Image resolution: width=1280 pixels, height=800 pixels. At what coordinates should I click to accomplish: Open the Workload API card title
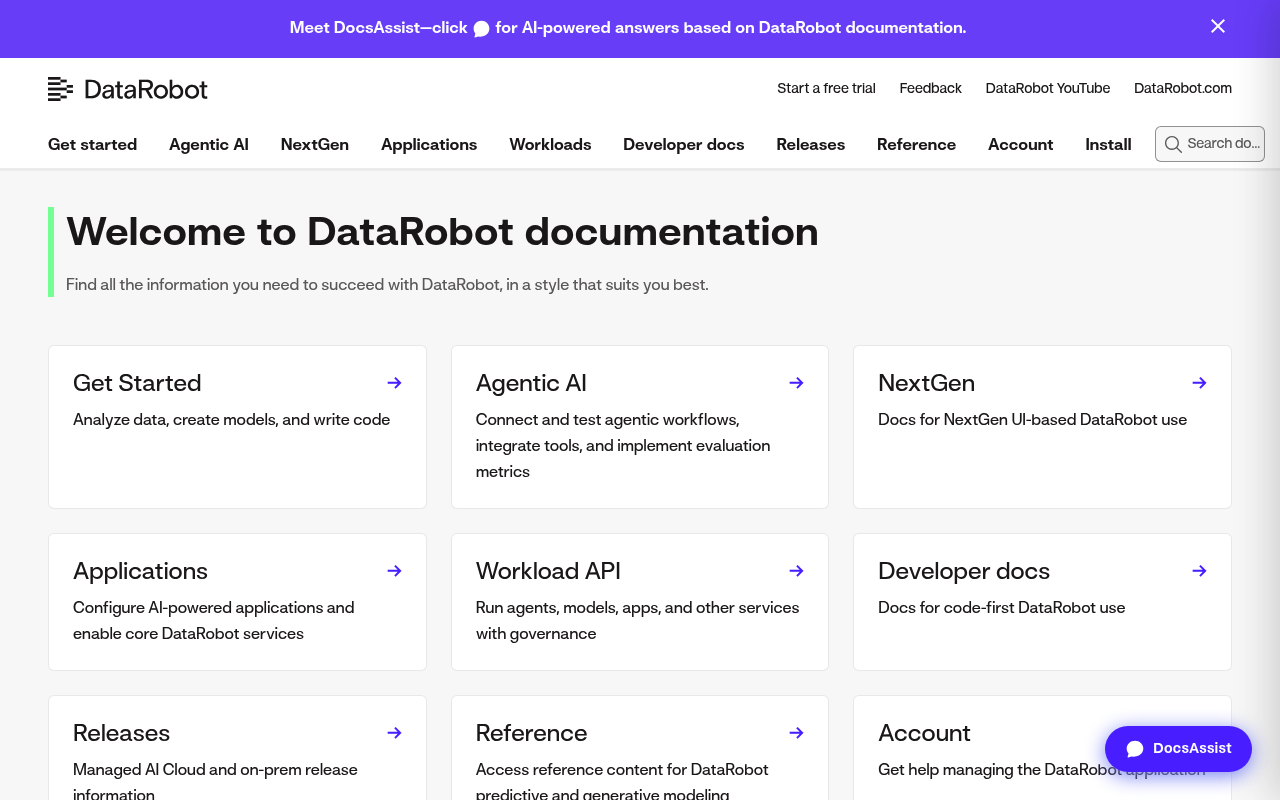pos(548,571)
